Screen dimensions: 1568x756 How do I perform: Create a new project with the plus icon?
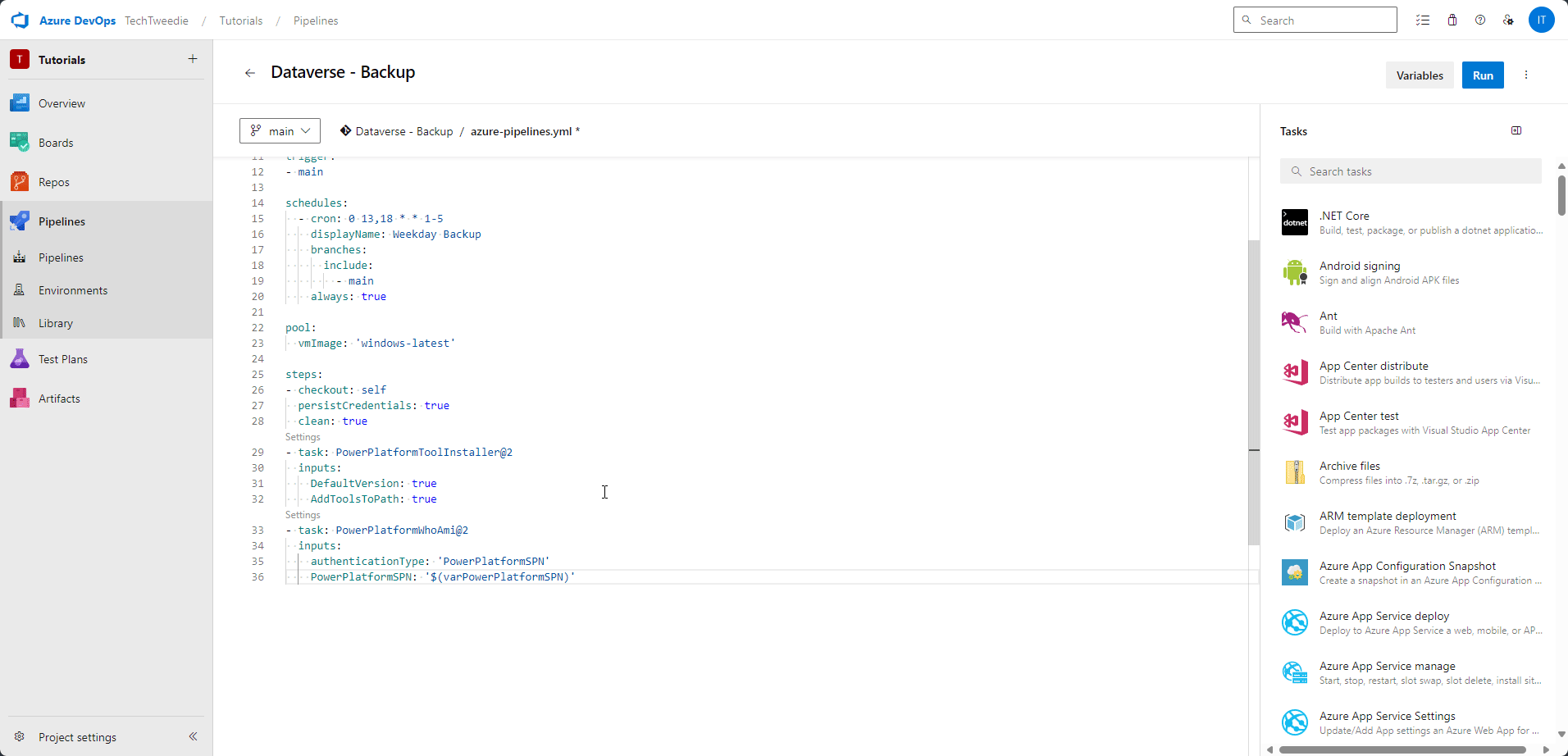tap(192, 59)
